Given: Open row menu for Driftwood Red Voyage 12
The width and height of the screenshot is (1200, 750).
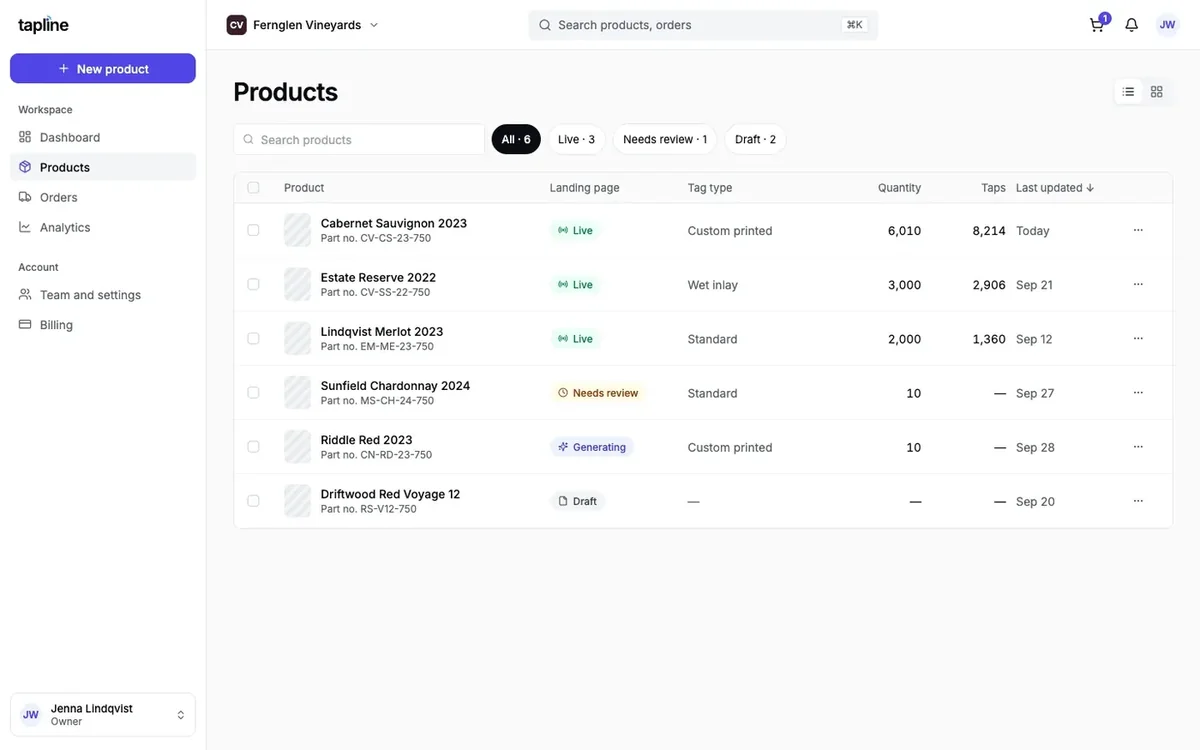Looking at the screenshot, I should (x=1138, y=501).
